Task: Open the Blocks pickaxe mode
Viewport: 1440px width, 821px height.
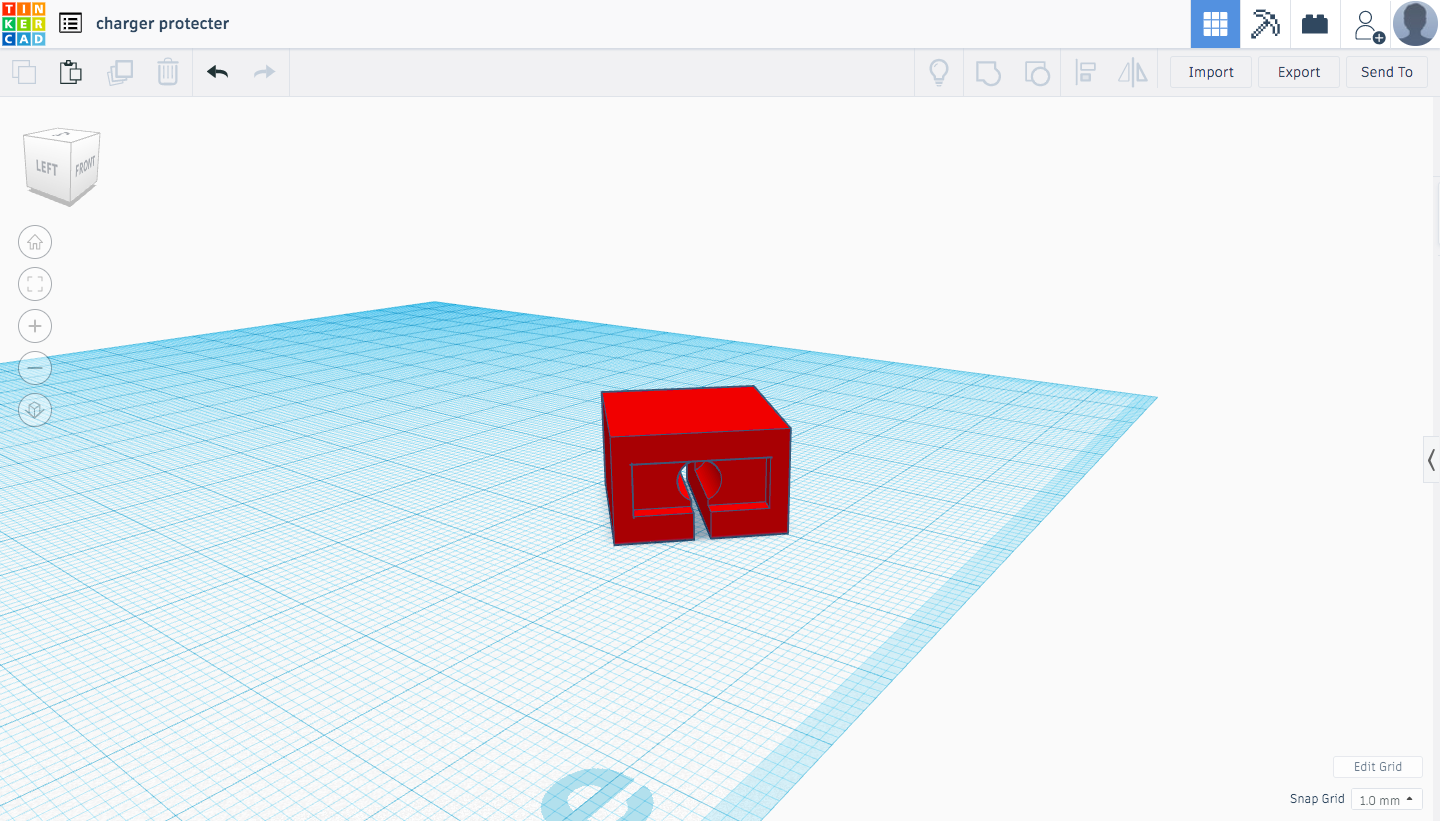Action: pyautogui.click(x=1265, y=24)
